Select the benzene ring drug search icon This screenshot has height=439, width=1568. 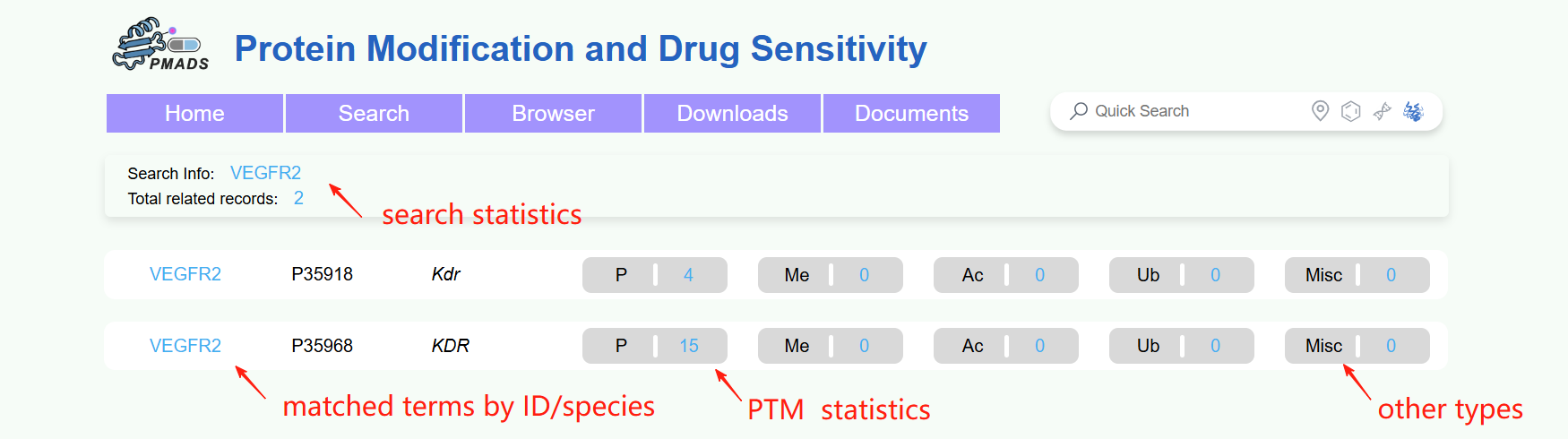coord(1351,111)
